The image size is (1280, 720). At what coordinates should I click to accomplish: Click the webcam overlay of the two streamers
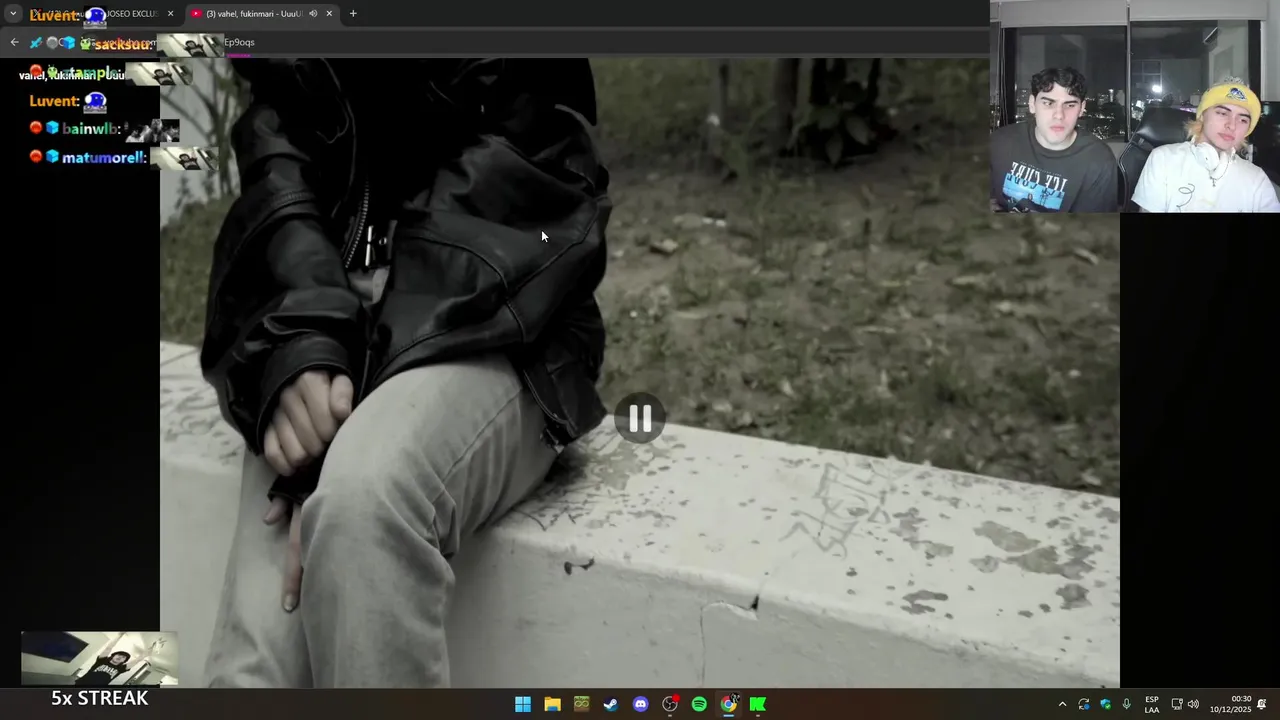[1135, 106]
